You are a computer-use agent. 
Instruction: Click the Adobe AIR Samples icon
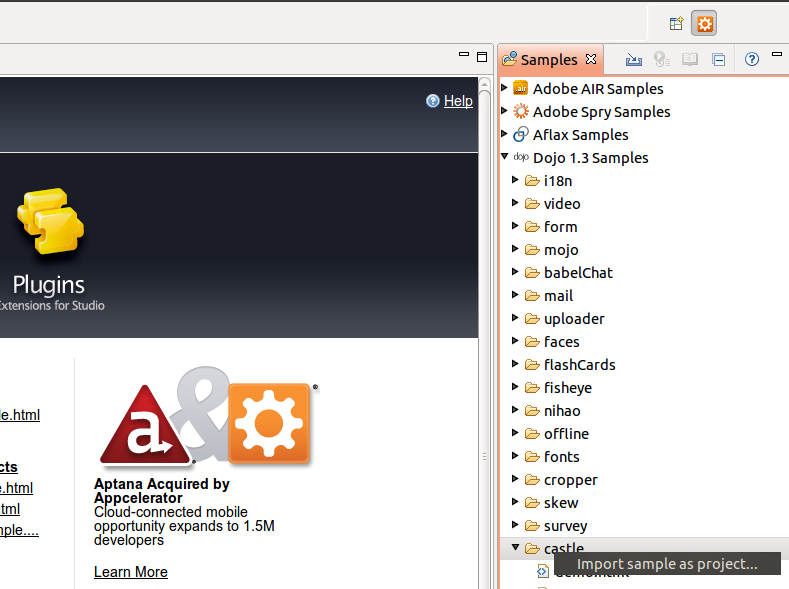[521, 89]
